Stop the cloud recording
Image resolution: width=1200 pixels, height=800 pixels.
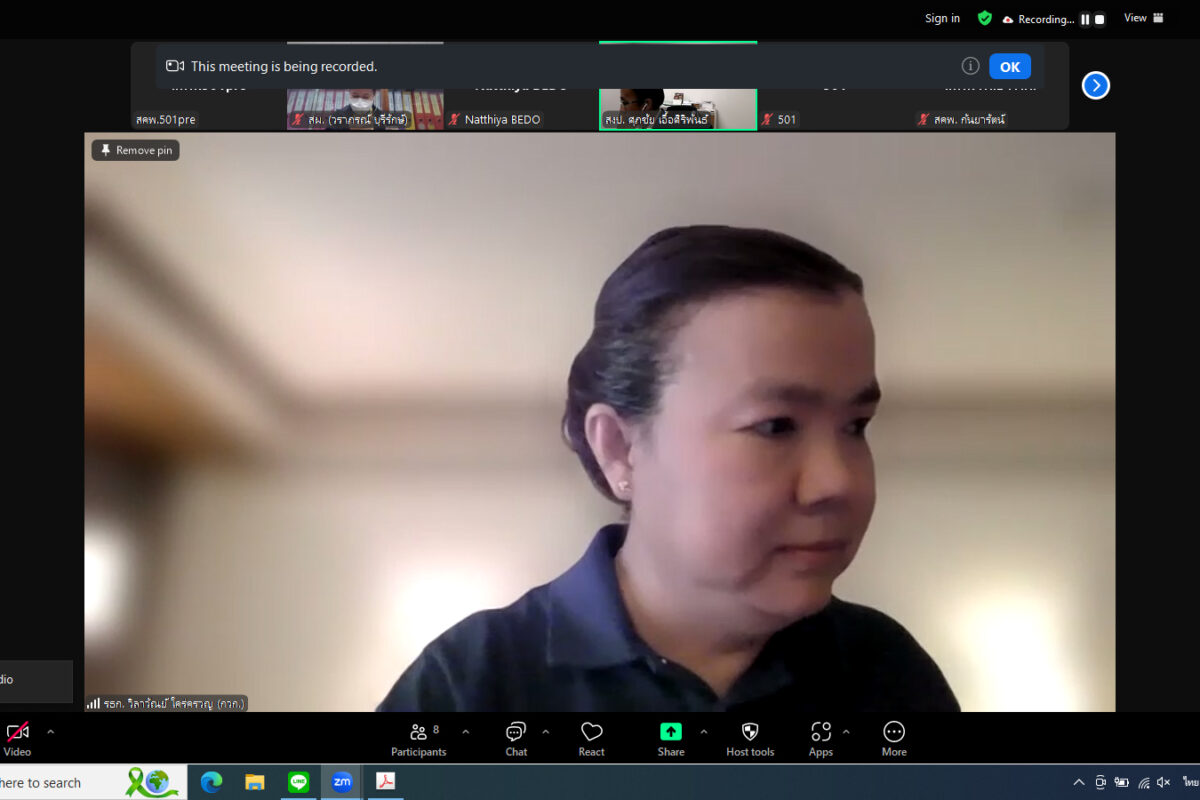[x=1100, y=19]
